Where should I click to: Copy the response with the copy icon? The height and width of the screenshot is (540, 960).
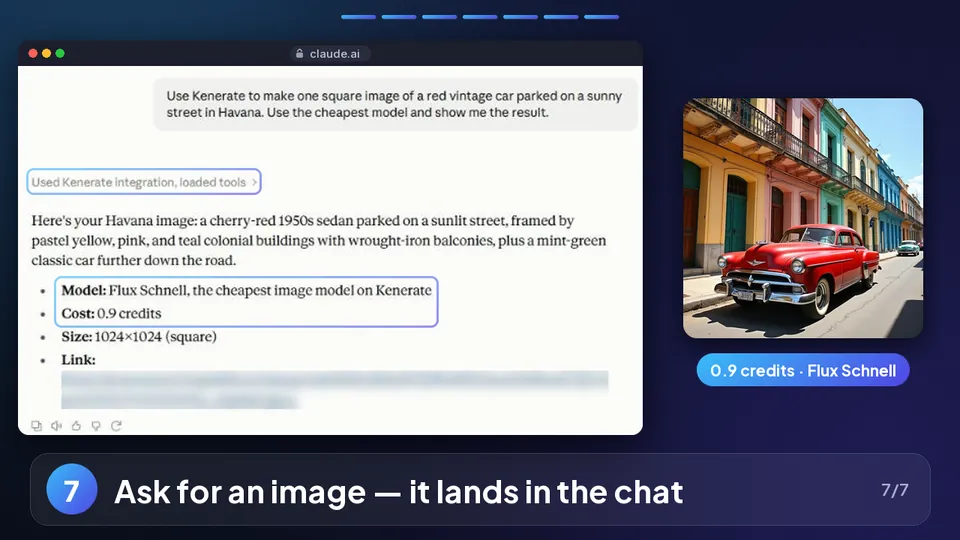(x=37, y=426)
